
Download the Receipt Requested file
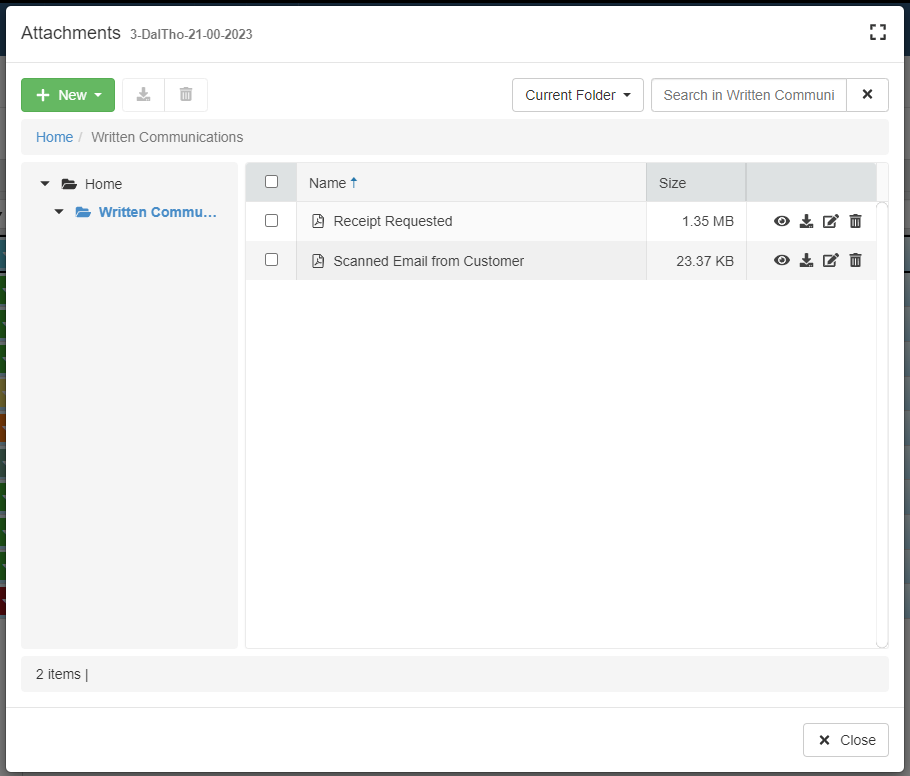coord(806,221)
